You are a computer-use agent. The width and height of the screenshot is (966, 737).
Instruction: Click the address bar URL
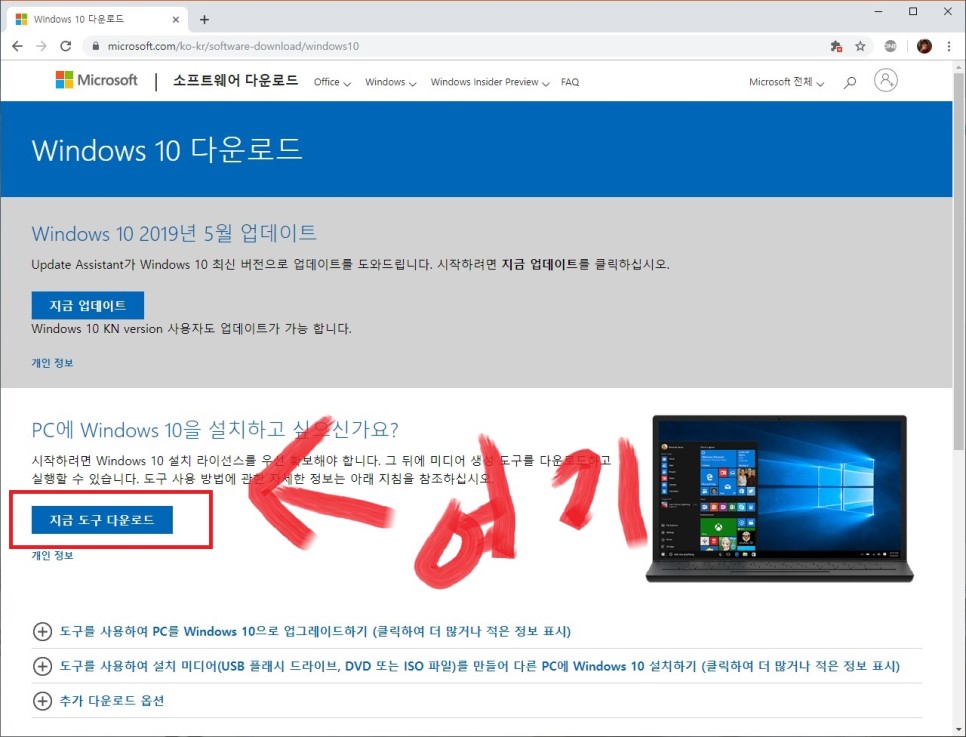point(233,46)
